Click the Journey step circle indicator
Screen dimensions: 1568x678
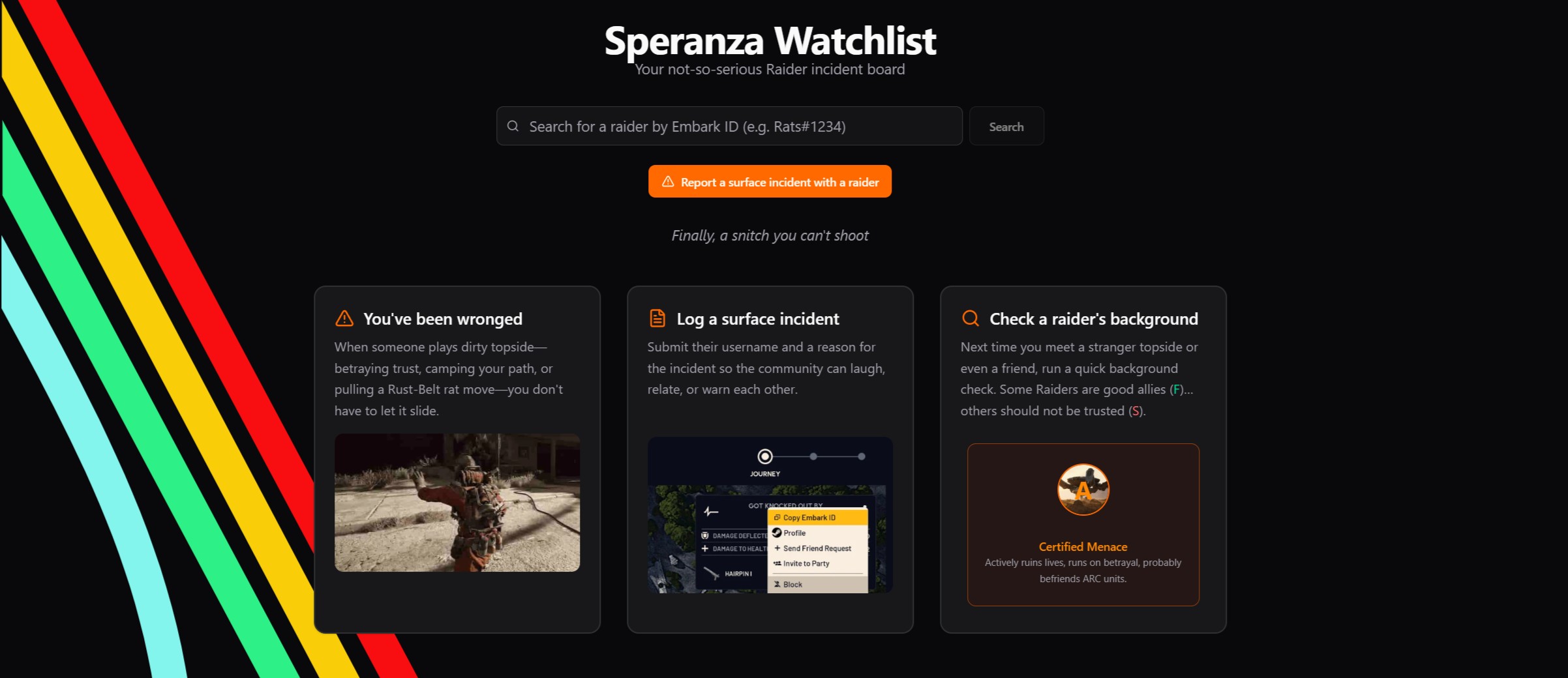(x=765, y=456)
